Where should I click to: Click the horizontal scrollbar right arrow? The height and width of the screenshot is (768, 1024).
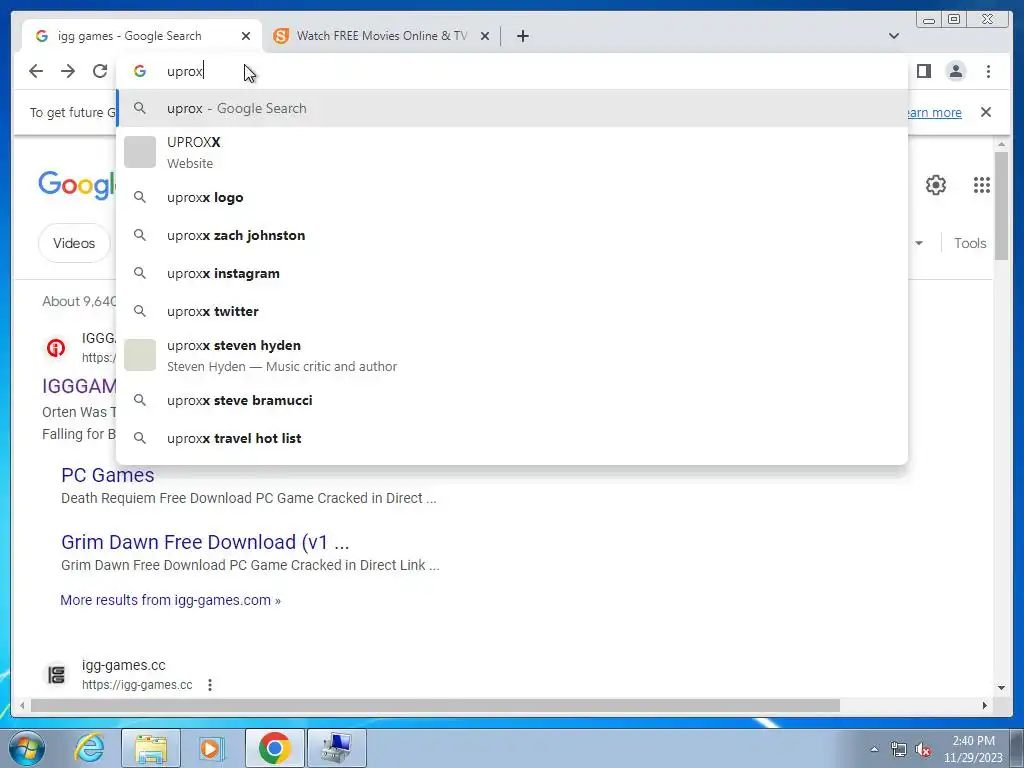985,705
